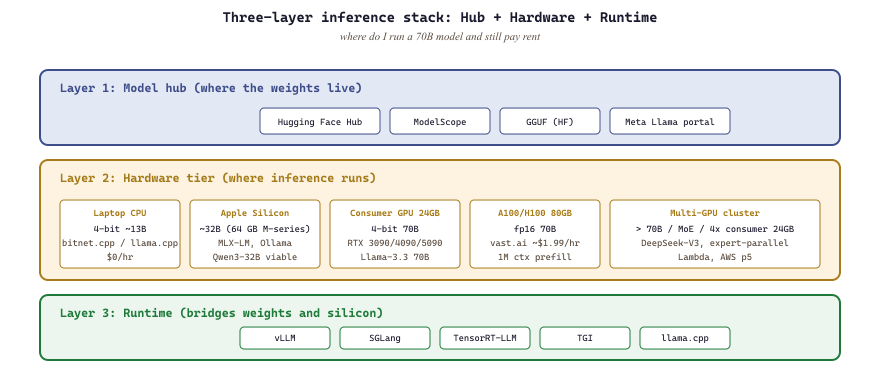Click 'RTX 3090/4090/5090' text
This screenshot has height=380, width=880.
click(x=395, y=243)
